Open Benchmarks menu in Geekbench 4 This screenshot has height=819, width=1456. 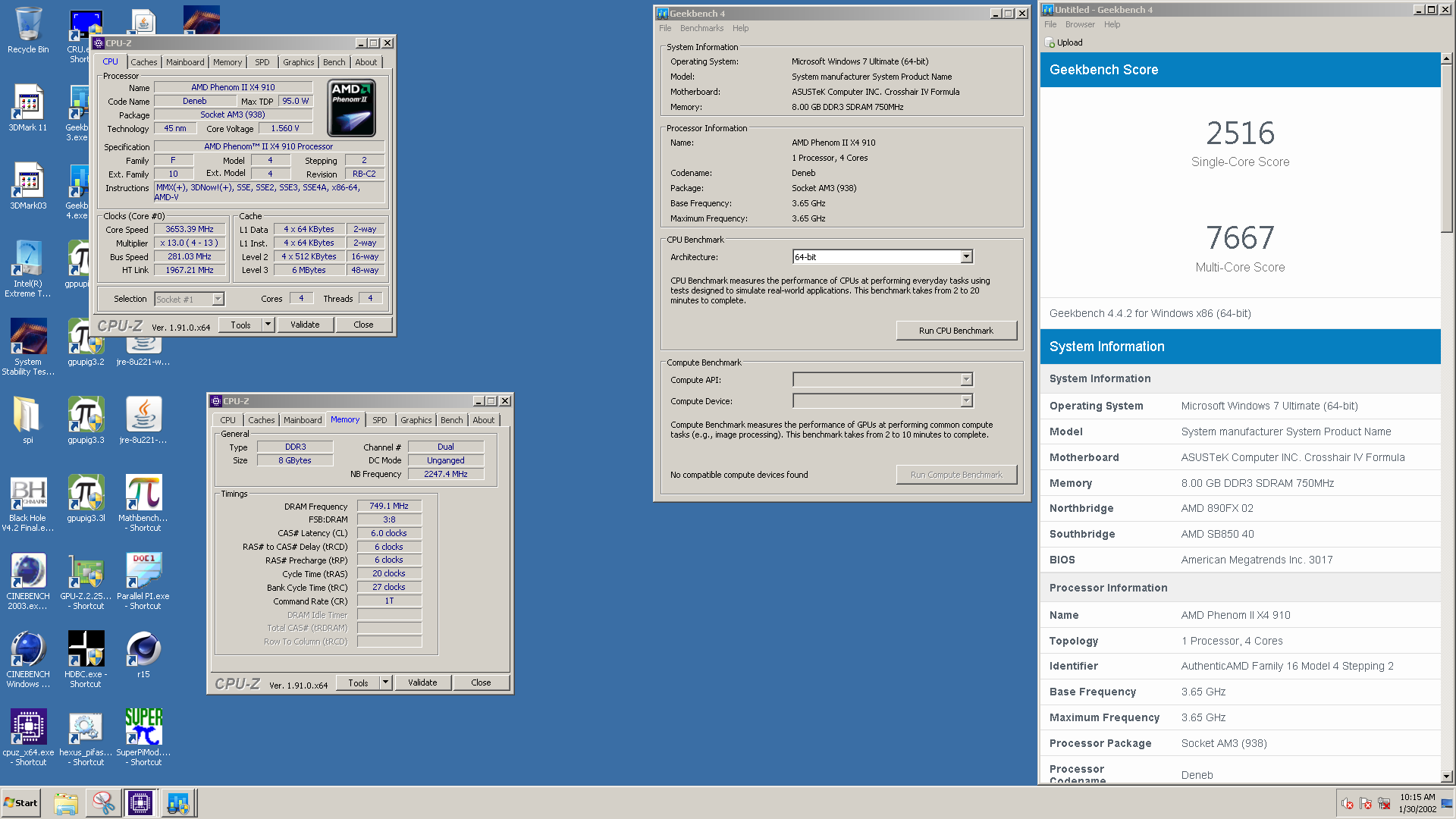point(701,28)
